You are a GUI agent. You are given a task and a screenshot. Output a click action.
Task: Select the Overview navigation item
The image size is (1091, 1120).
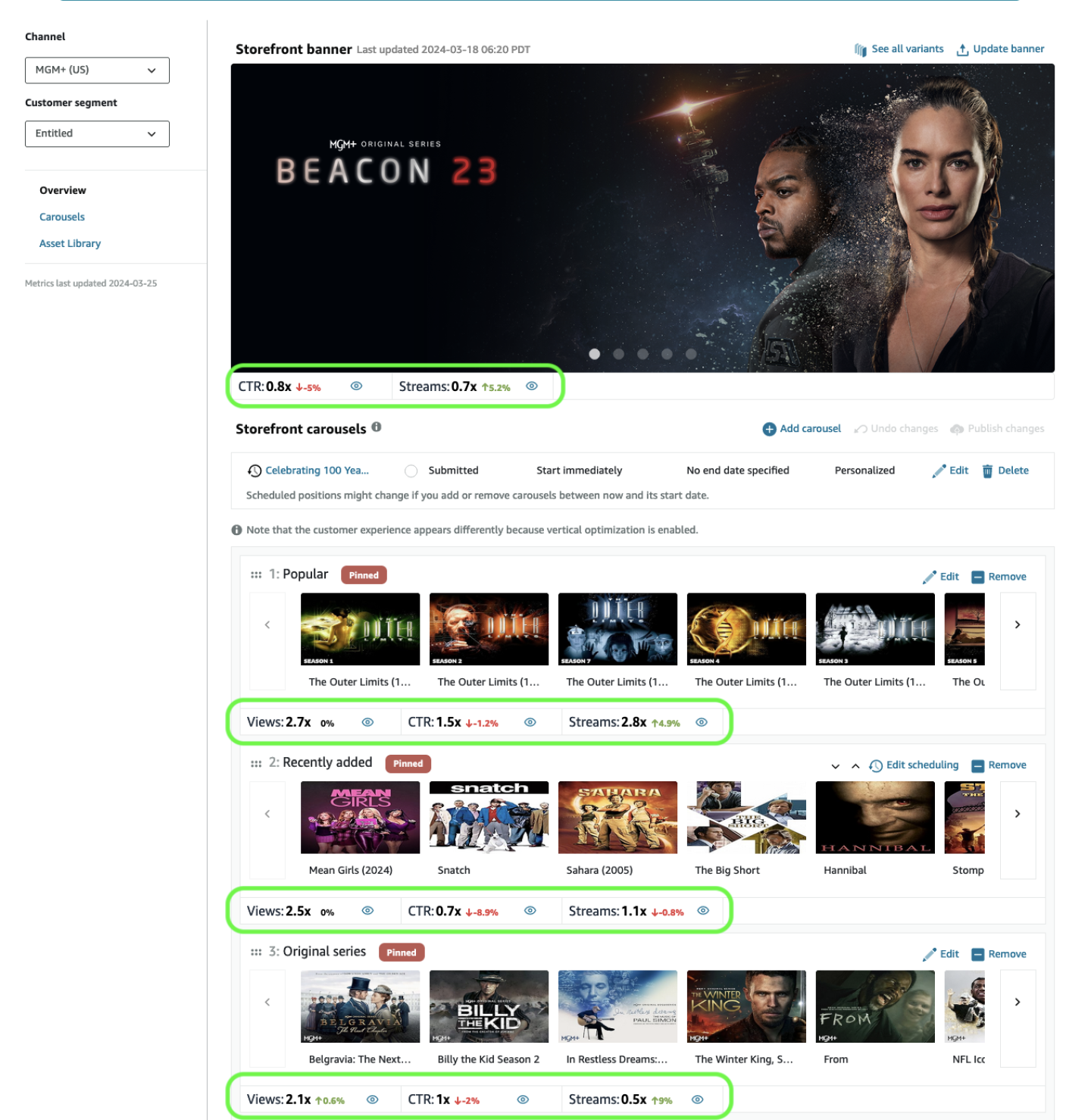tap(63, 190)
